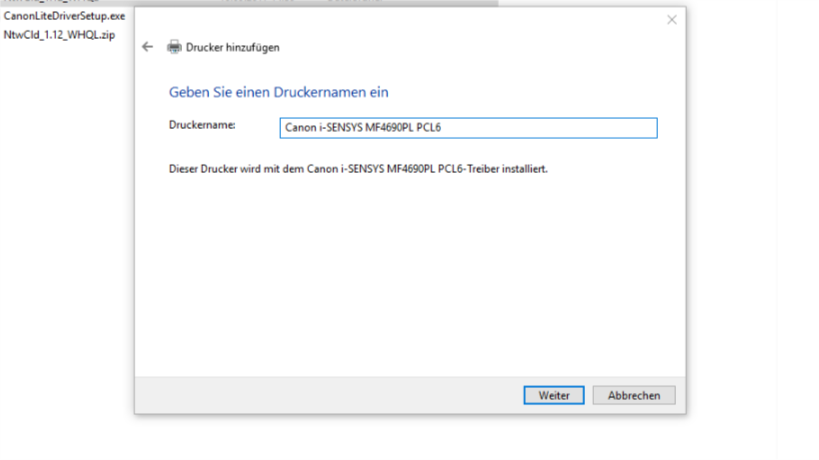Click the printer icon beside Drucker hinzufügen

click(174, 47)
